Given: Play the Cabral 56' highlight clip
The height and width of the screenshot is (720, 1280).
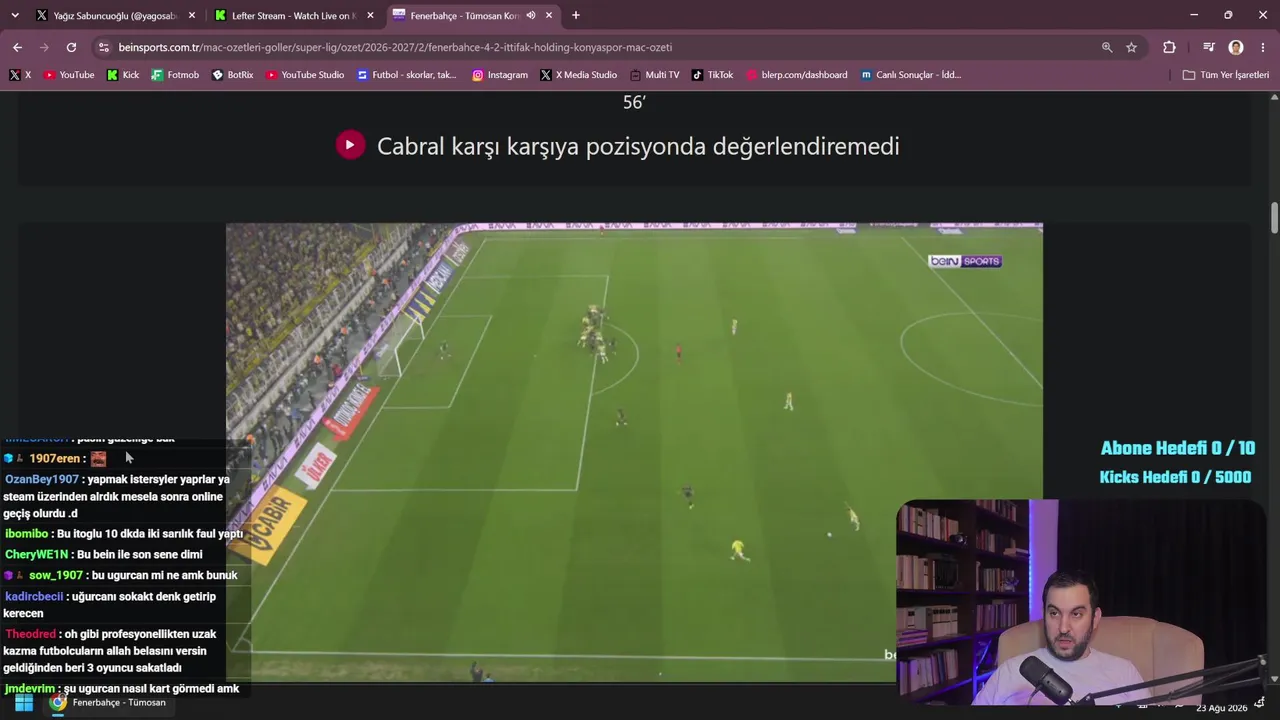Looking at the screenshot, I should (350, 145).
